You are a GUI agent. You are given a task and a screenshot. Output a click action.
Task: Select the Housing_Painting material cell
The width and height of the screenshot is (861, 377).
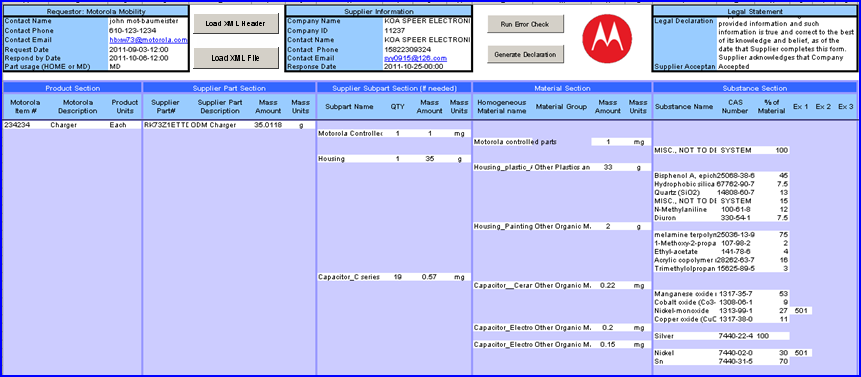[503, 226]
